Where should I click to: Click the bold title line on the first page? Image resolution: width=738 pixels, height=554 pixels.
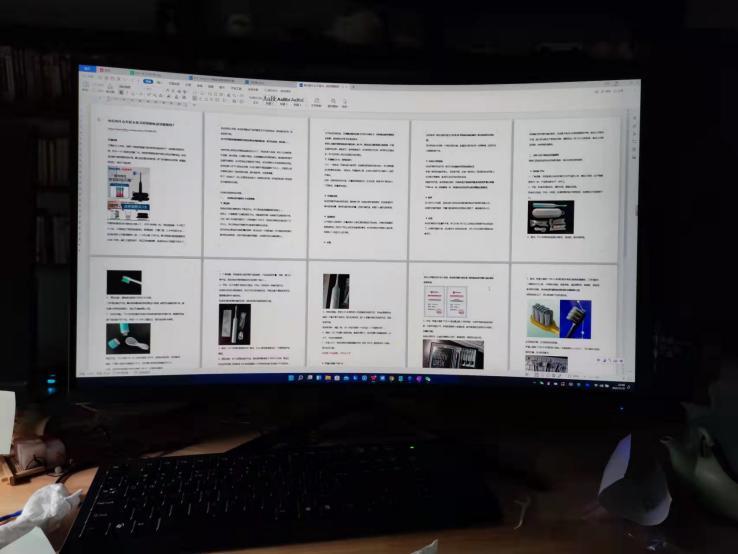point(141,125)
